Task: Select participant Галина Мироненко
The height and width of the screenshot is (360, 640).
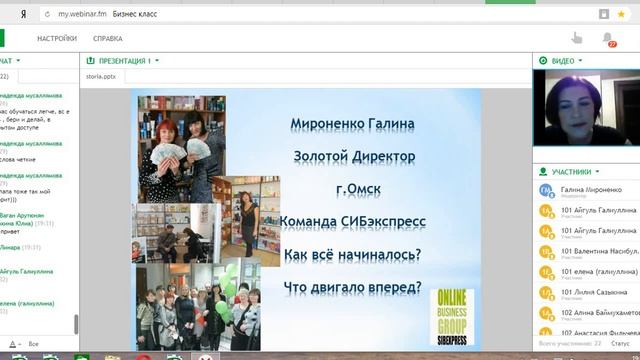Action: [591, 190]
